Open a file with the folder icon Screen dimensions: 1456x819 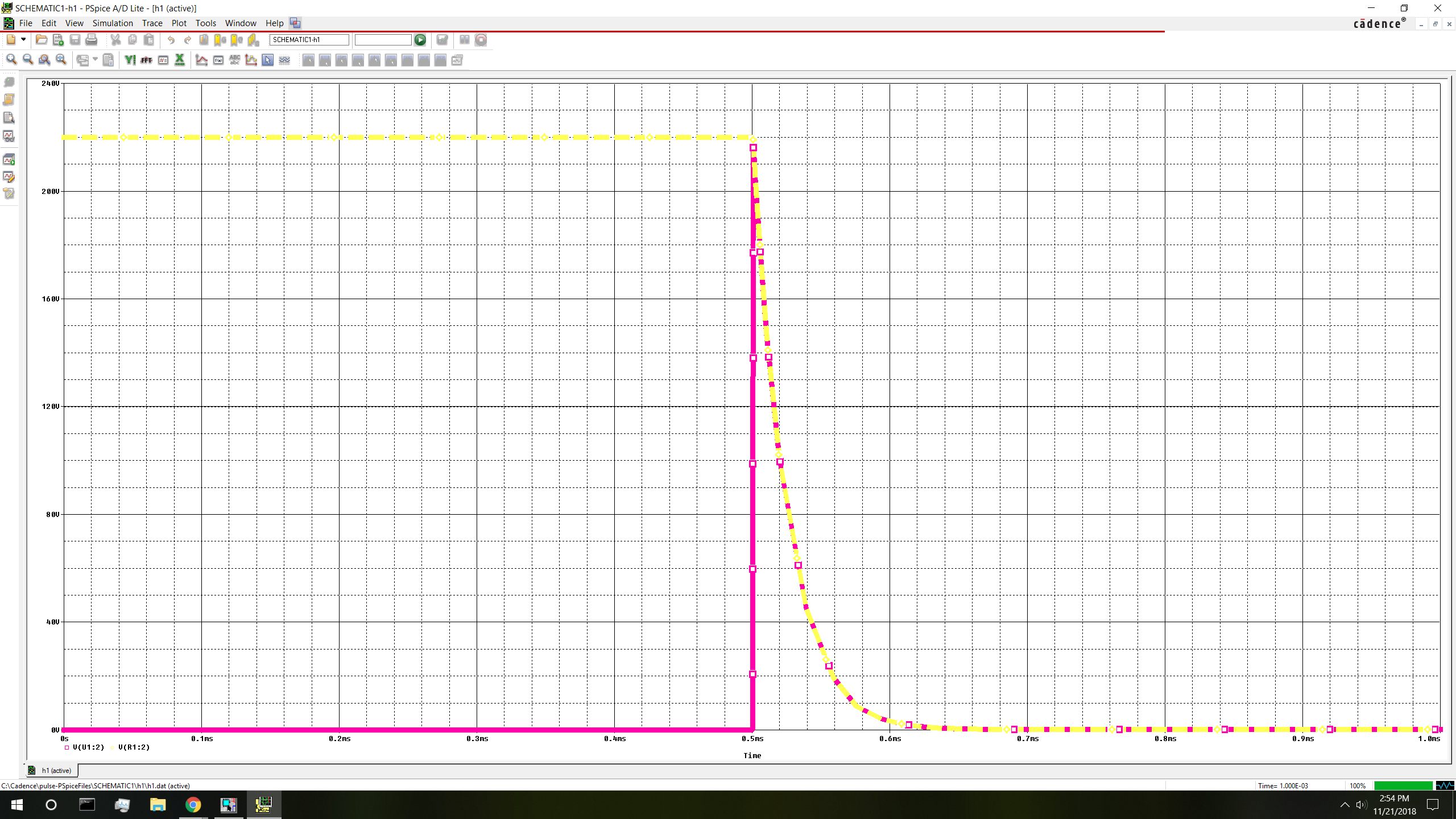coord(41,40)
